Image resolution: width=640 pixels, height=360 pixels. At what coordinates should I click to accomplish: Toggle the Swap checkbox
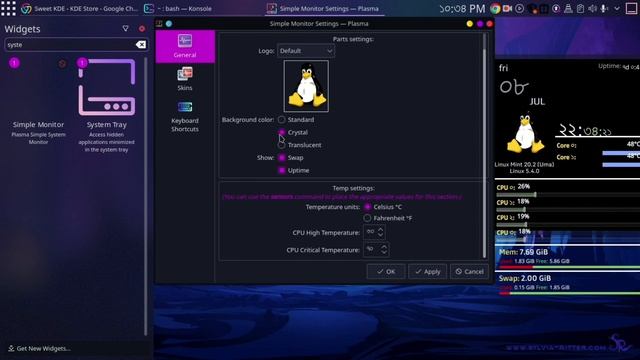pyautogui.click(x=282, y=158)
